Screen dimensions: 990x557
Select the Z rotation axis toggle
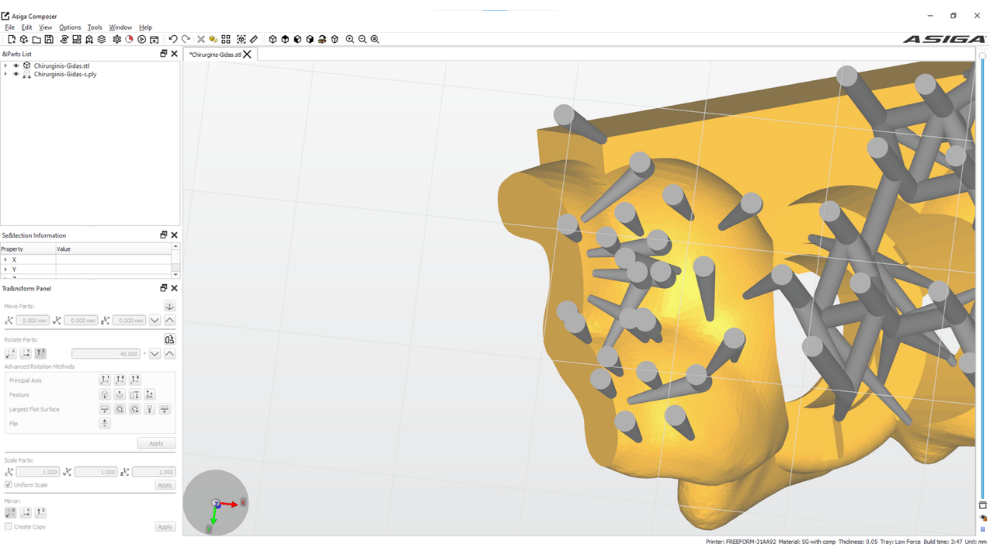click(x=40, y=354)
